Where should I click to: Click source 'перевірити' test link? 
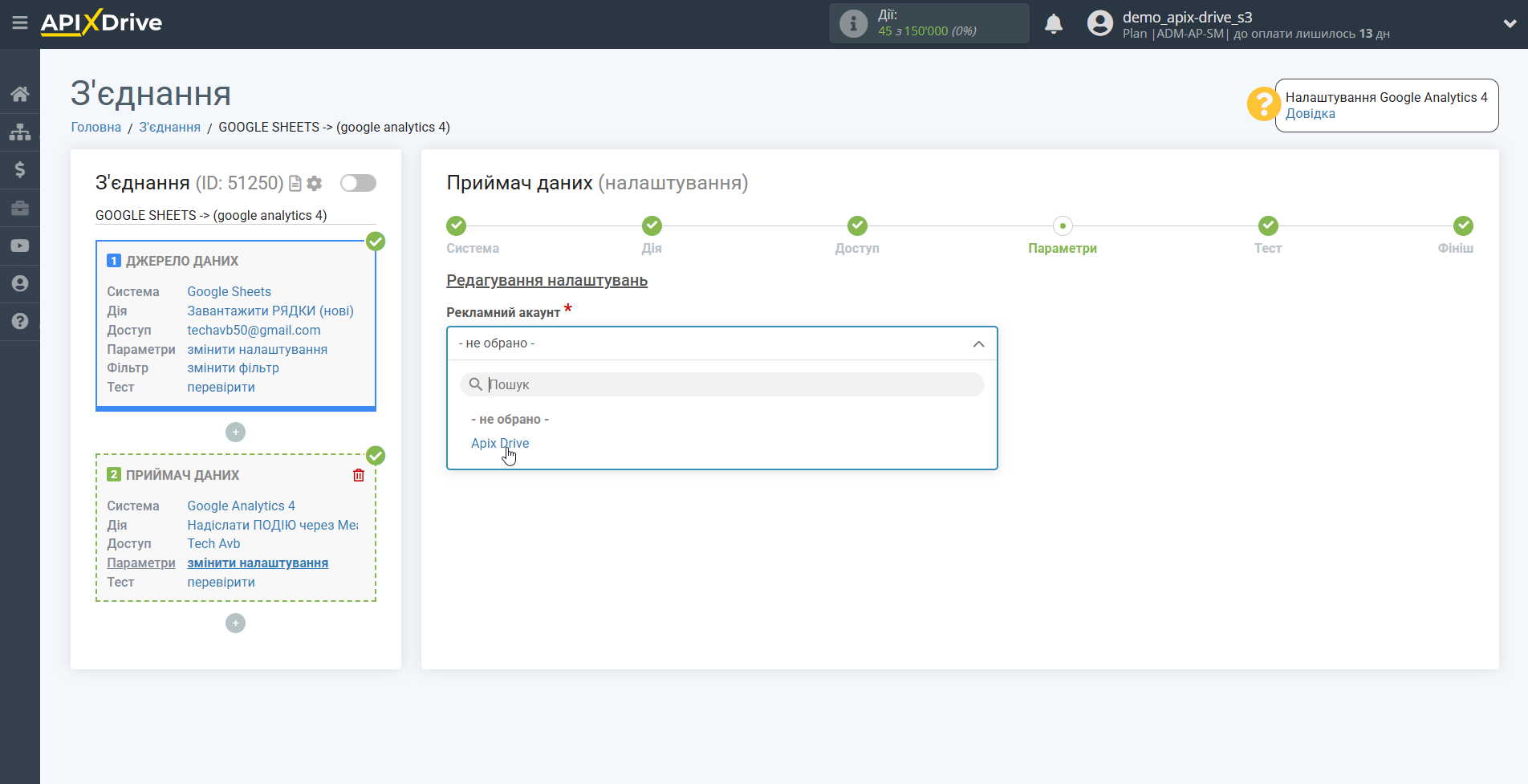[x=221, y=388]
